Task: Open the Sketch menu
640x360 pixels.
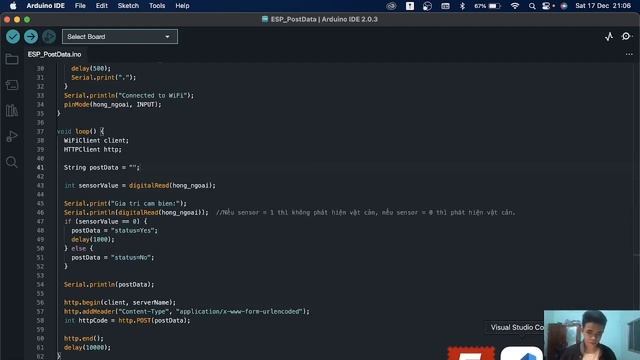Action: (128, 6)
